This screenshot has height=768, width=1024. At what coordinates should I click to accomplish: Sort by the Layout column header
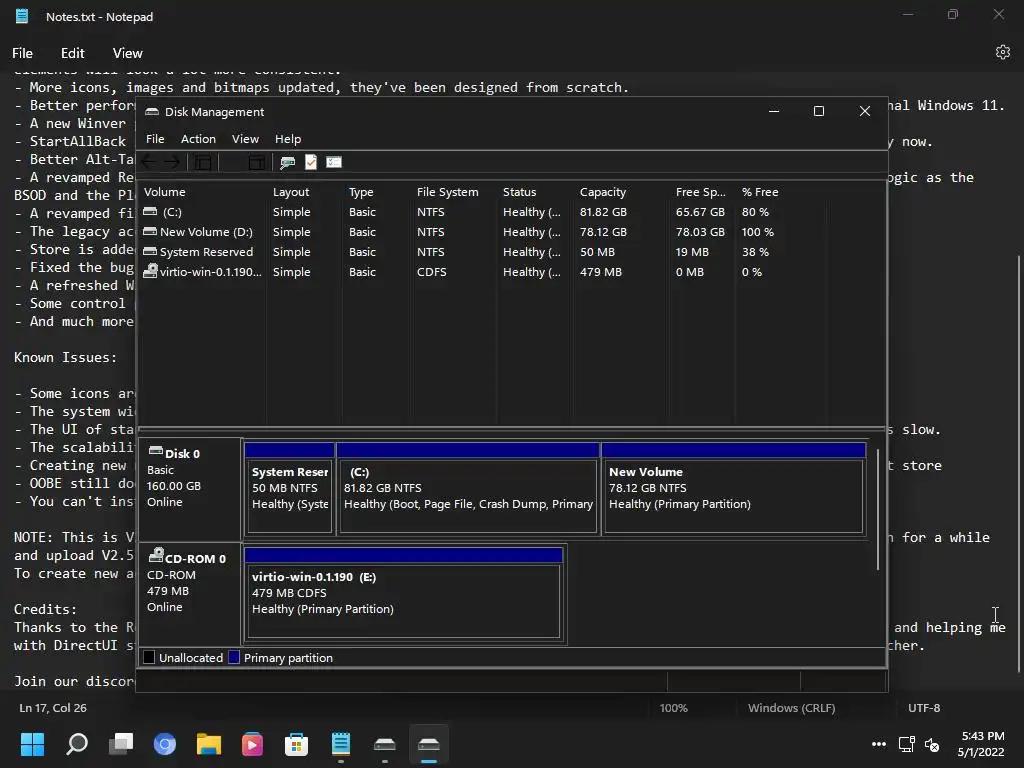[x=304, y=192]
